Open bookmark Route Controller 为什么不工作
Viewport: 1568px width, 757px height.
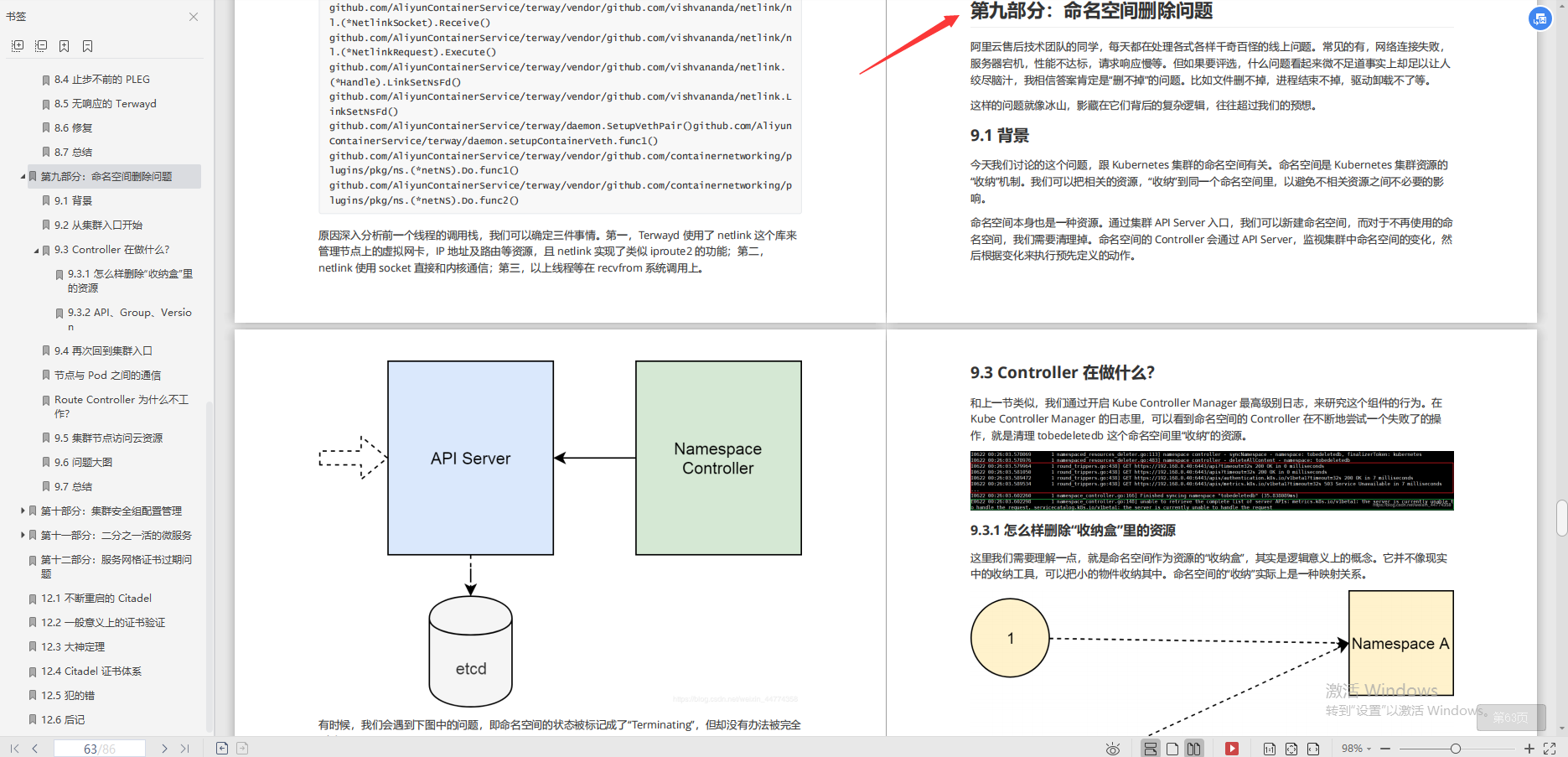122,407
